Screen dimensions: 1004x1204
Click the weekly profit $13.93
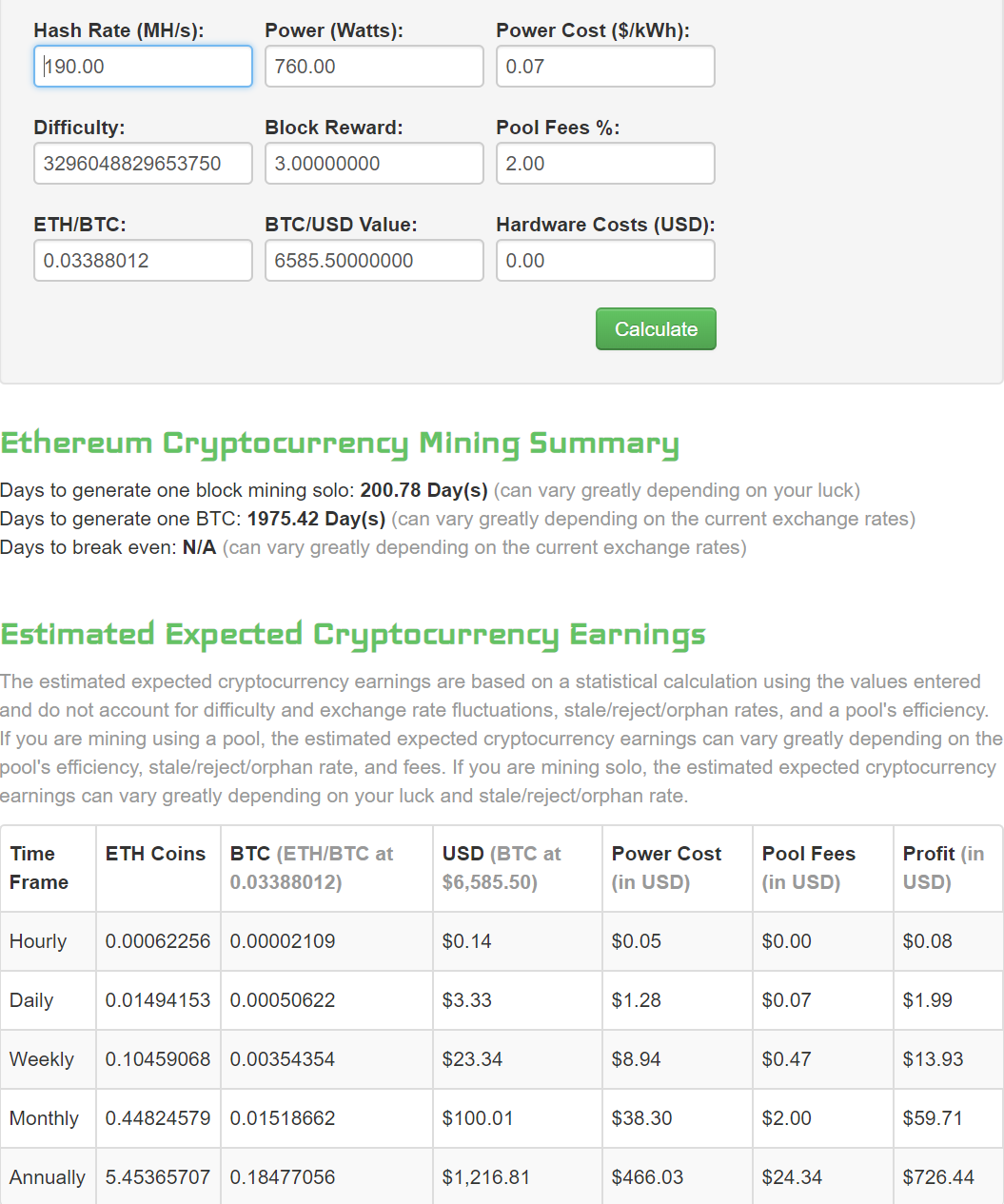[934, 1059]
